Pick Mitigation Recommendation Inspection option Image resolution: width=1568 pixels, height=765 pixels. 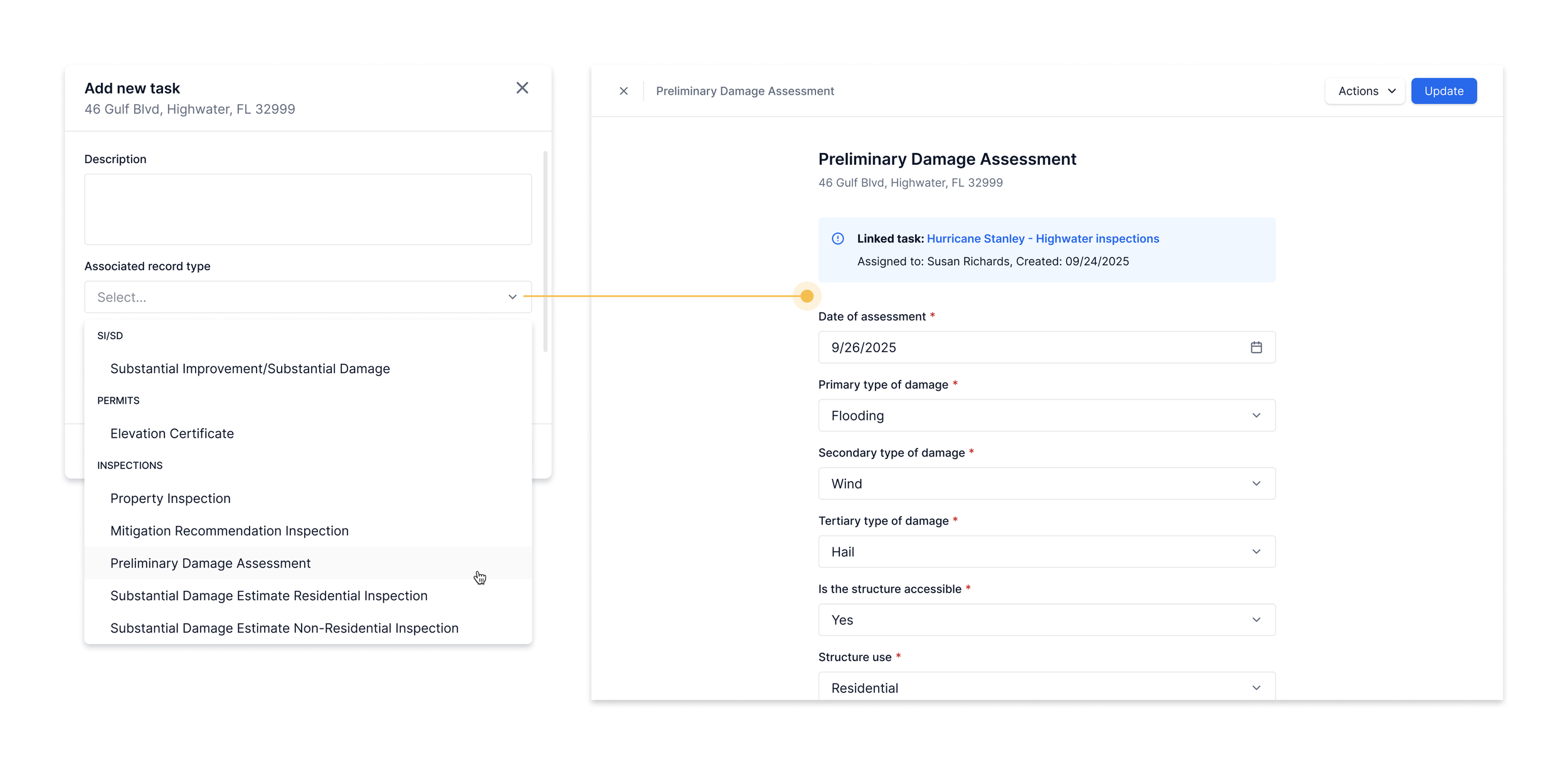229,531
